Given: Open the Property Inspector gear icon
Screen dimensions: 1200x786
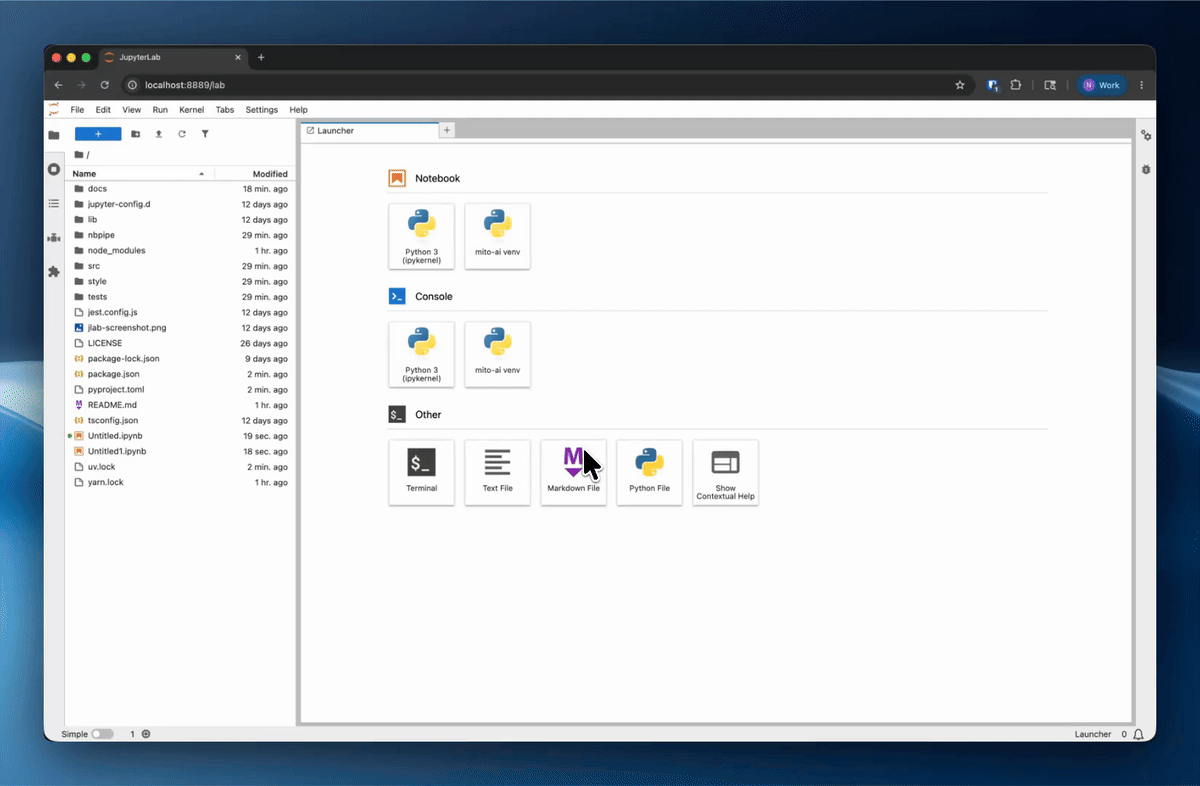Looking at the screenshot, I should click(x=1146, y=136).
